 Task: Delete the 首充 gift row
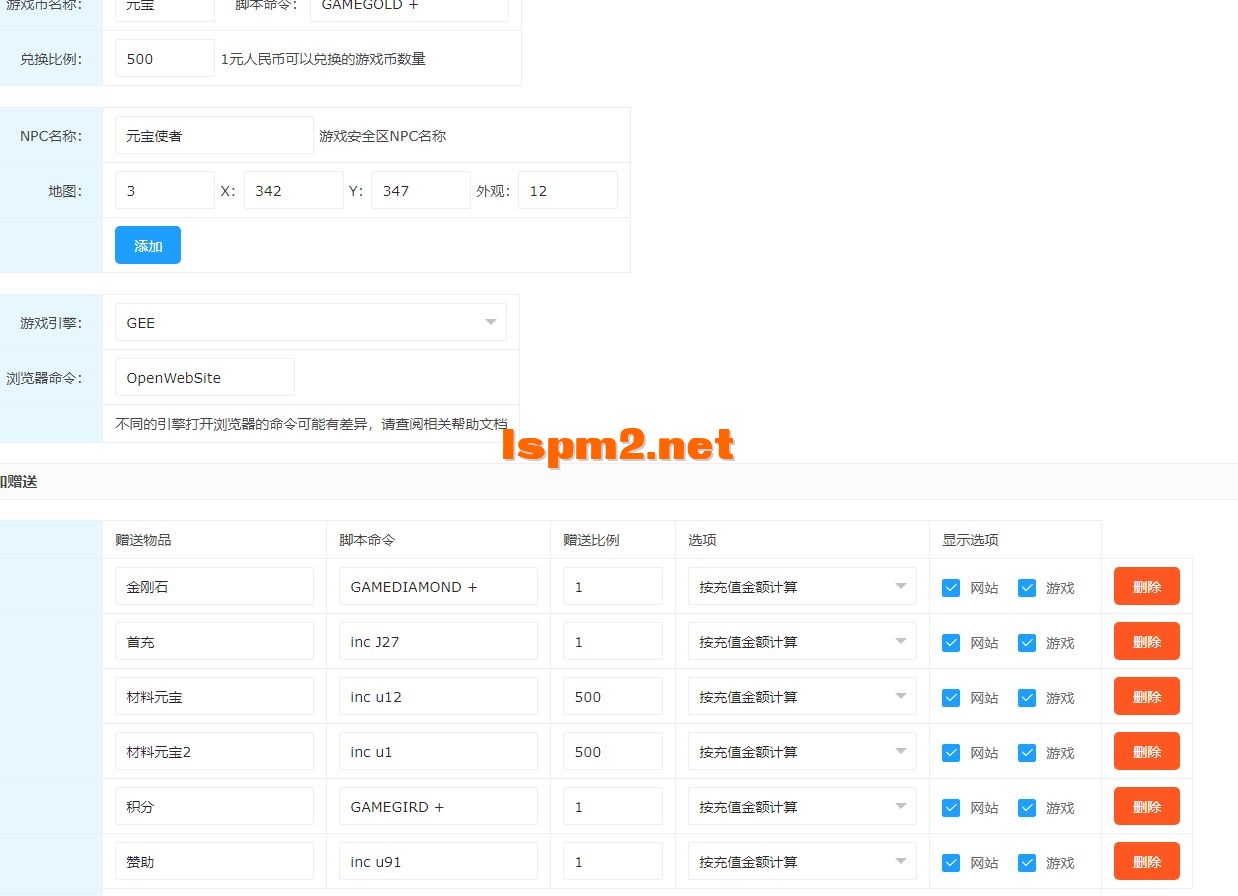(x=1147, y=641)
